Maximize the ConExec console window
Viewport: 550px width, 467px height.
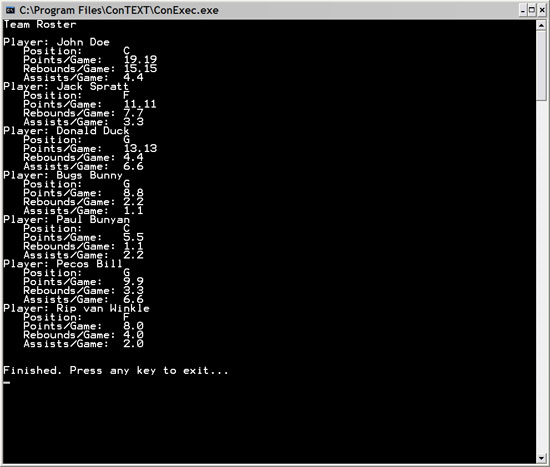click(532, 11)
